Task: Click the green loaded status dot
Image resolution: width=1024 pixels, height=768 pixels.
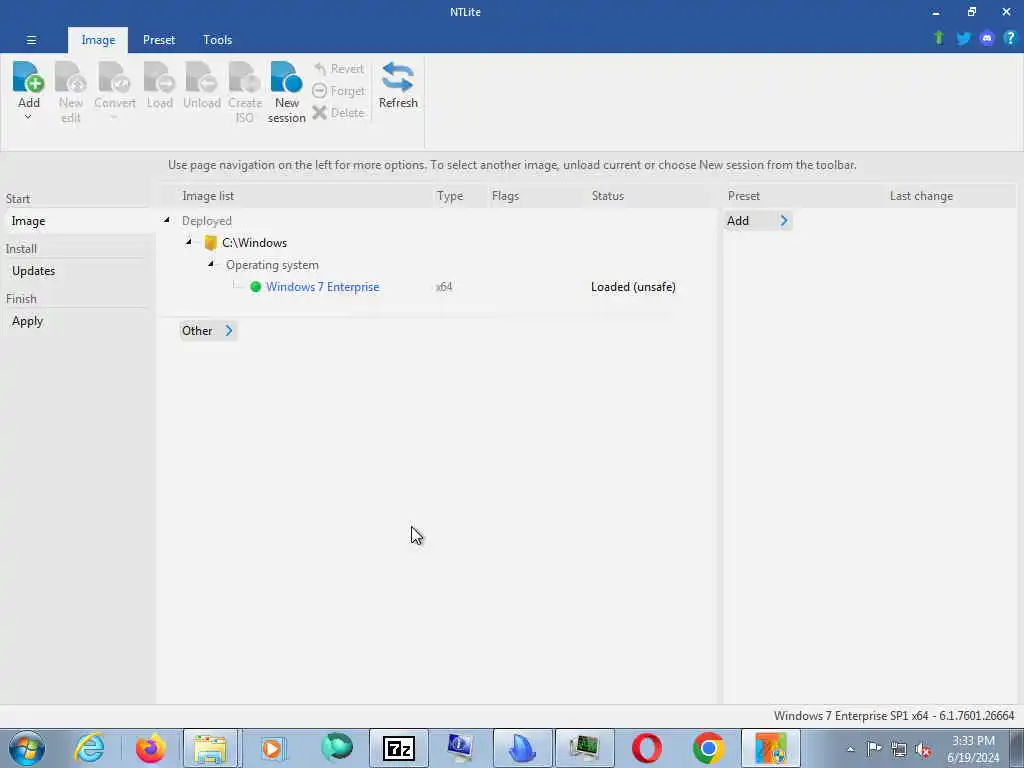Action: (x=255, y=287)
